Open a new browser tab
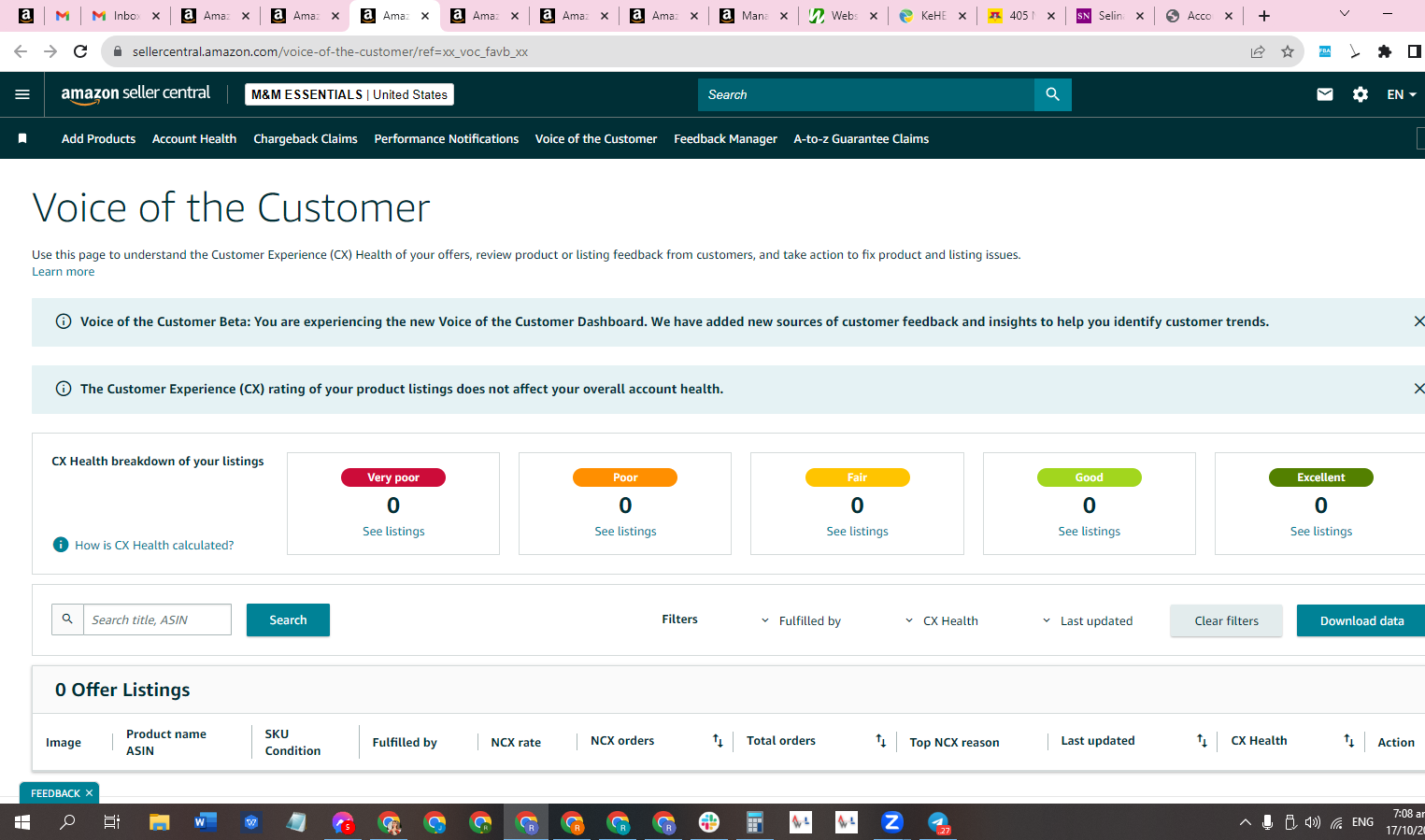The width and height of the screenshot is (1425, 840). [x=1264, y=16]
